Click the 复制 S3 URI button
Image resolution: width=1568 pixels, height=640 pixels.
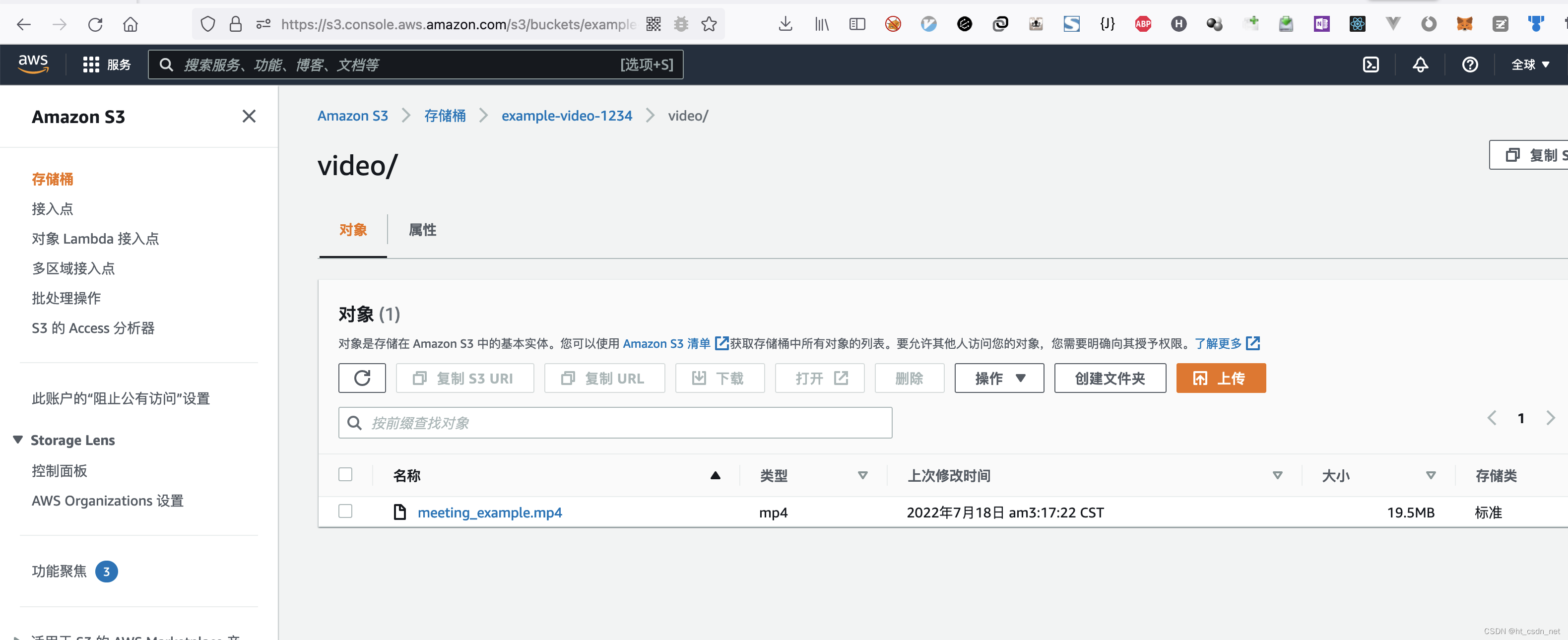(x=465, y=379)
